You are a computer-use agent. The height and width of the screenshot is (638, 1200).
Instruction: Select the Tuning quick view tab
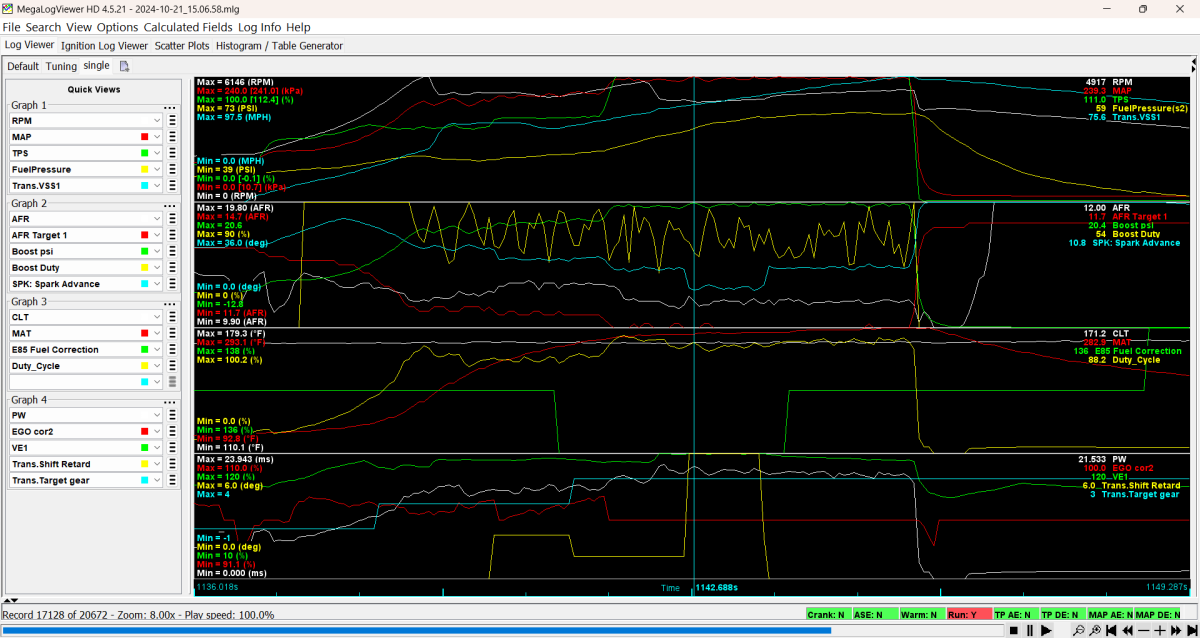click(x=61, y=66)
